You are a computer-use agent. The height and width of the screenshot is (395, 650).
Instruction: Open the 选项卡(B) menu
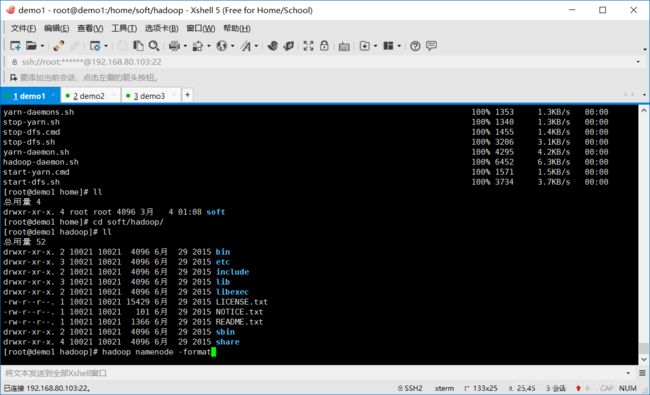click(161, 28)
